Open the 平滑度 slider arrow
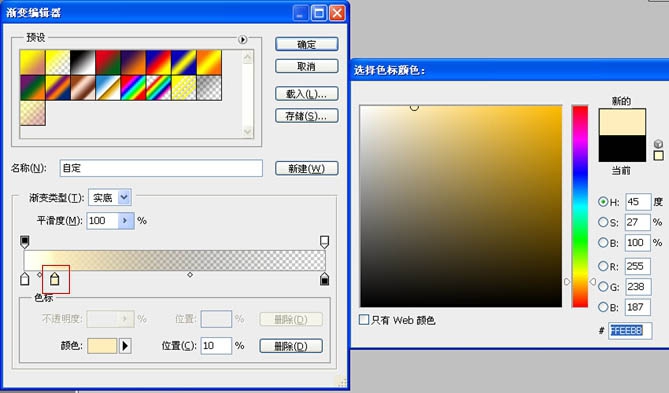This screenshot has height=393, width=669. [x=125, y=221]
